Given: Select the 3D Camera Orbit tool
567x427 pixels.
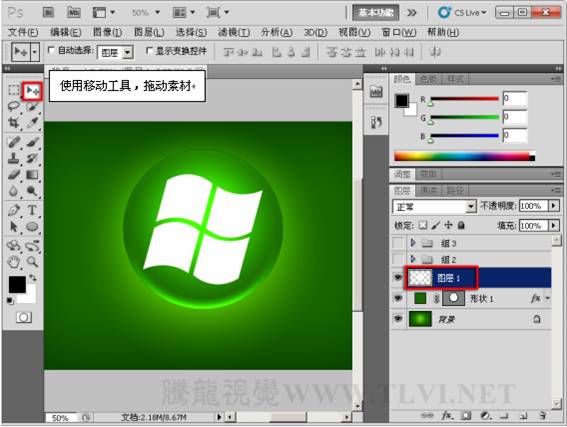Looking at the screenshot, I should [x=32, y=246].
